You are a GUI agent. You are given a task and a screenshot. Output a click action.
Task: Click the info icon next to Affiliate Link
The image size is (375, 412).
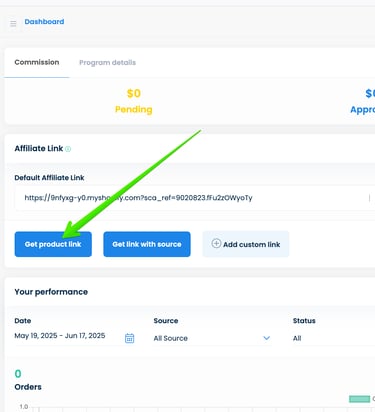click(x=68, y=149)
